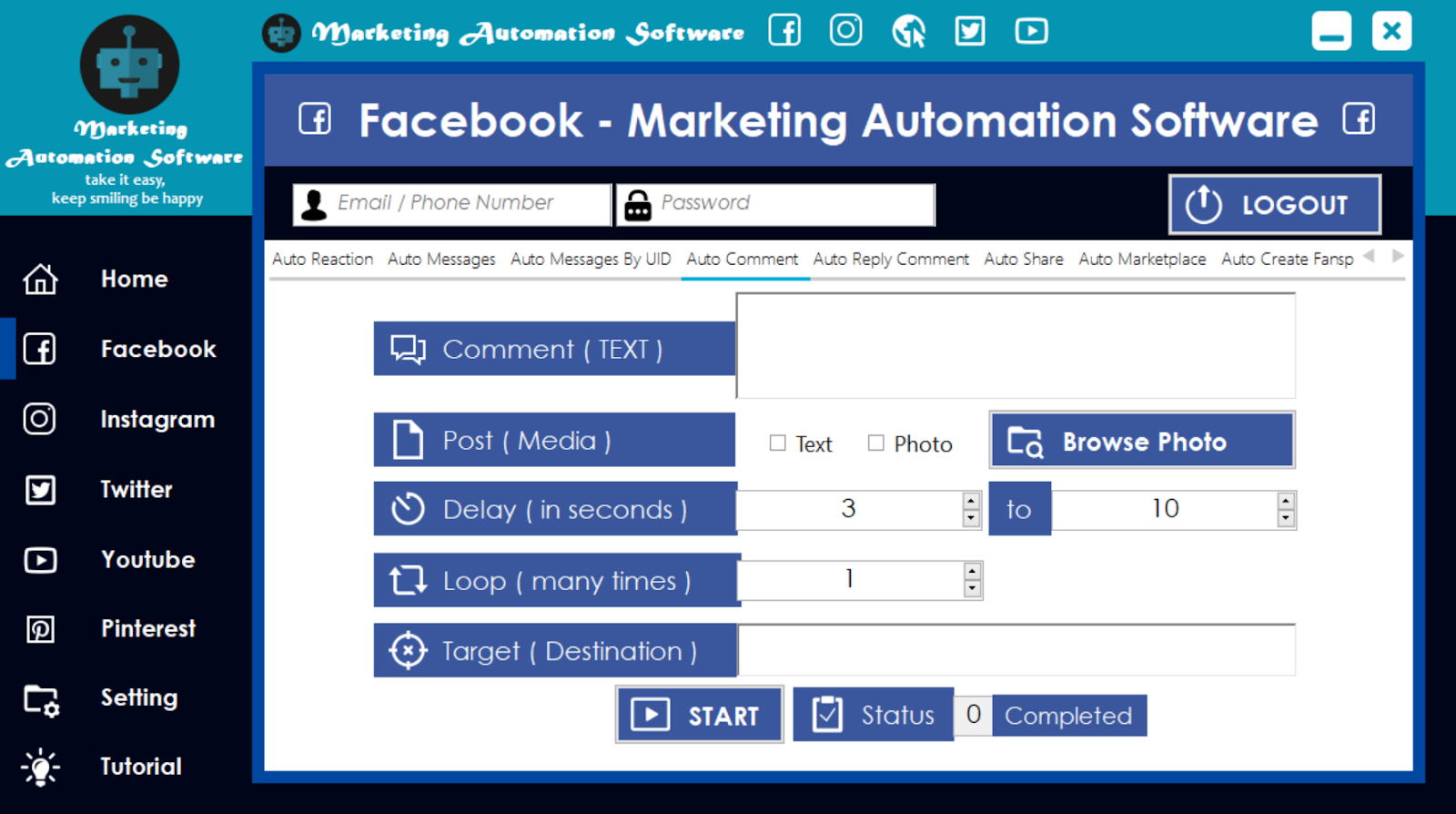Click the Target destination input field

tap(1016, 650)
